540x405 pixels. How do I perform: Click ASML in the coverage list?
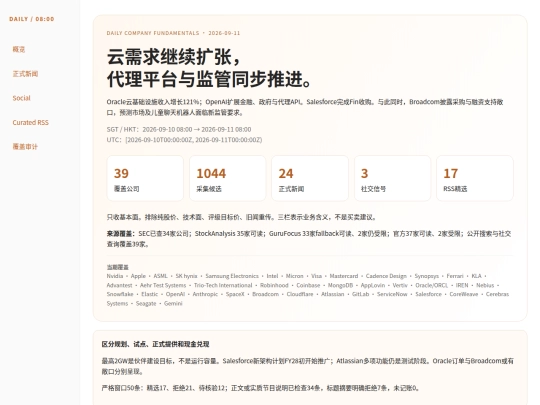click(160, 276)
